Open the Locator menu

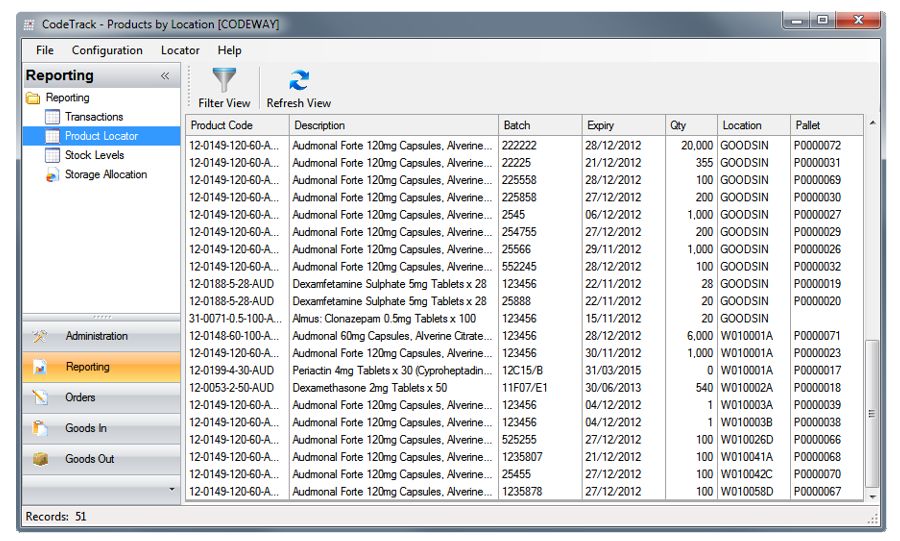pos(180,50)
